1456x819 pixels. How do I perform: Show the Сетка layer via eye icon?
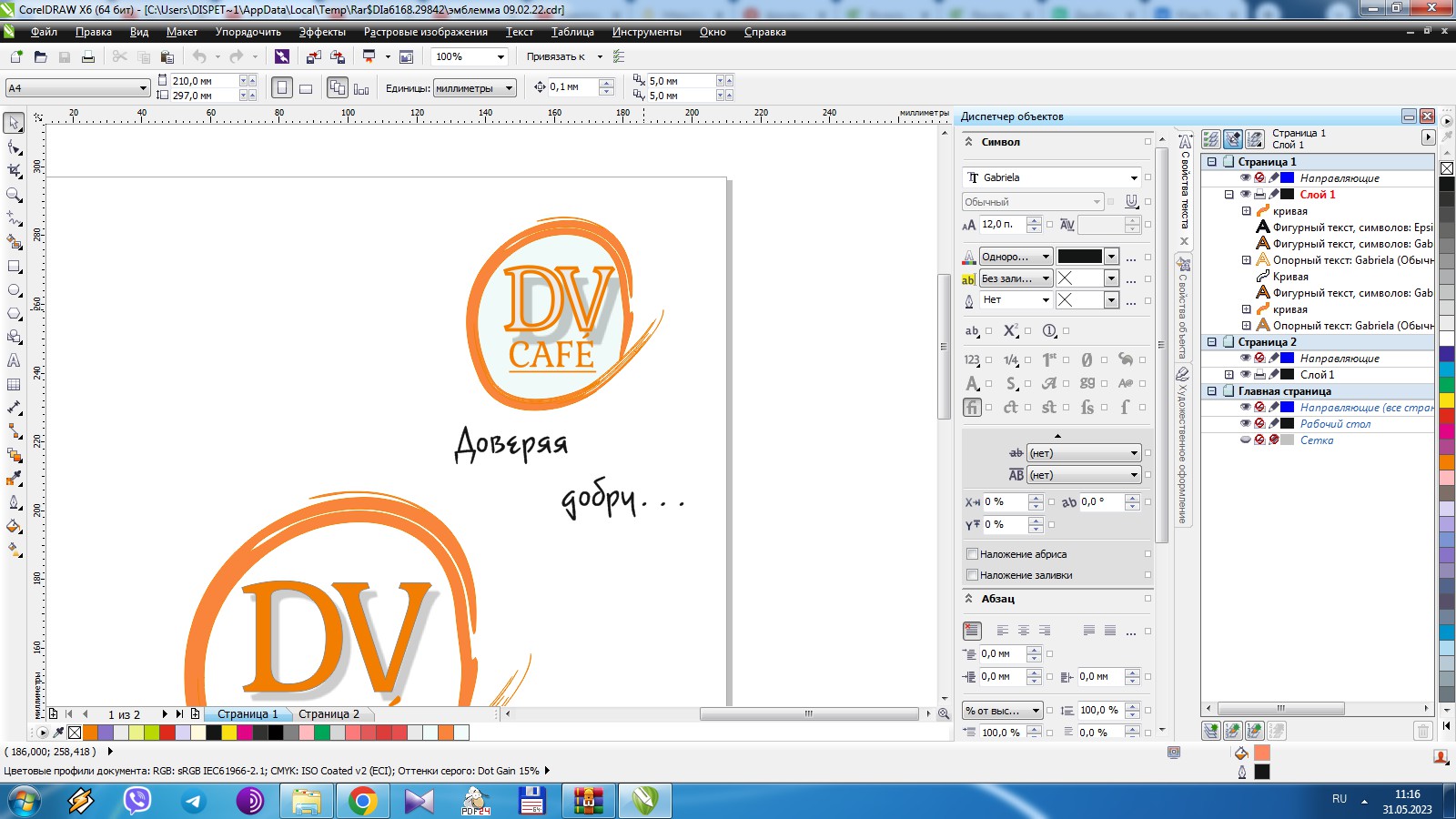1245,440
